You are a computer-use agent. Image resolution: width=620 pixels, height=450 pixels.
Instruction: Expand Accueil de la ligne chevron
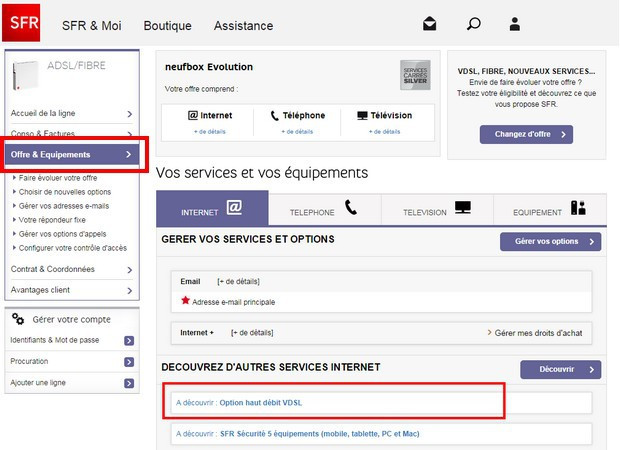[x=130, y=114]
